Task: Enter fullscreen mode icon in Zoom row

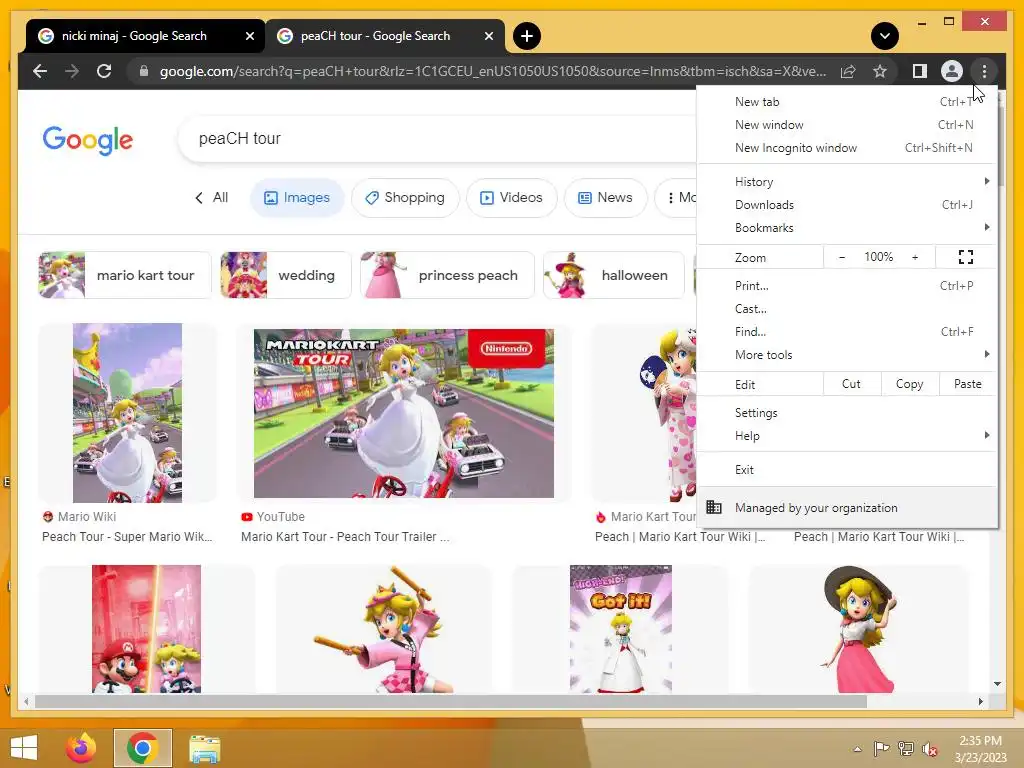Action: (x=966, y=257)
